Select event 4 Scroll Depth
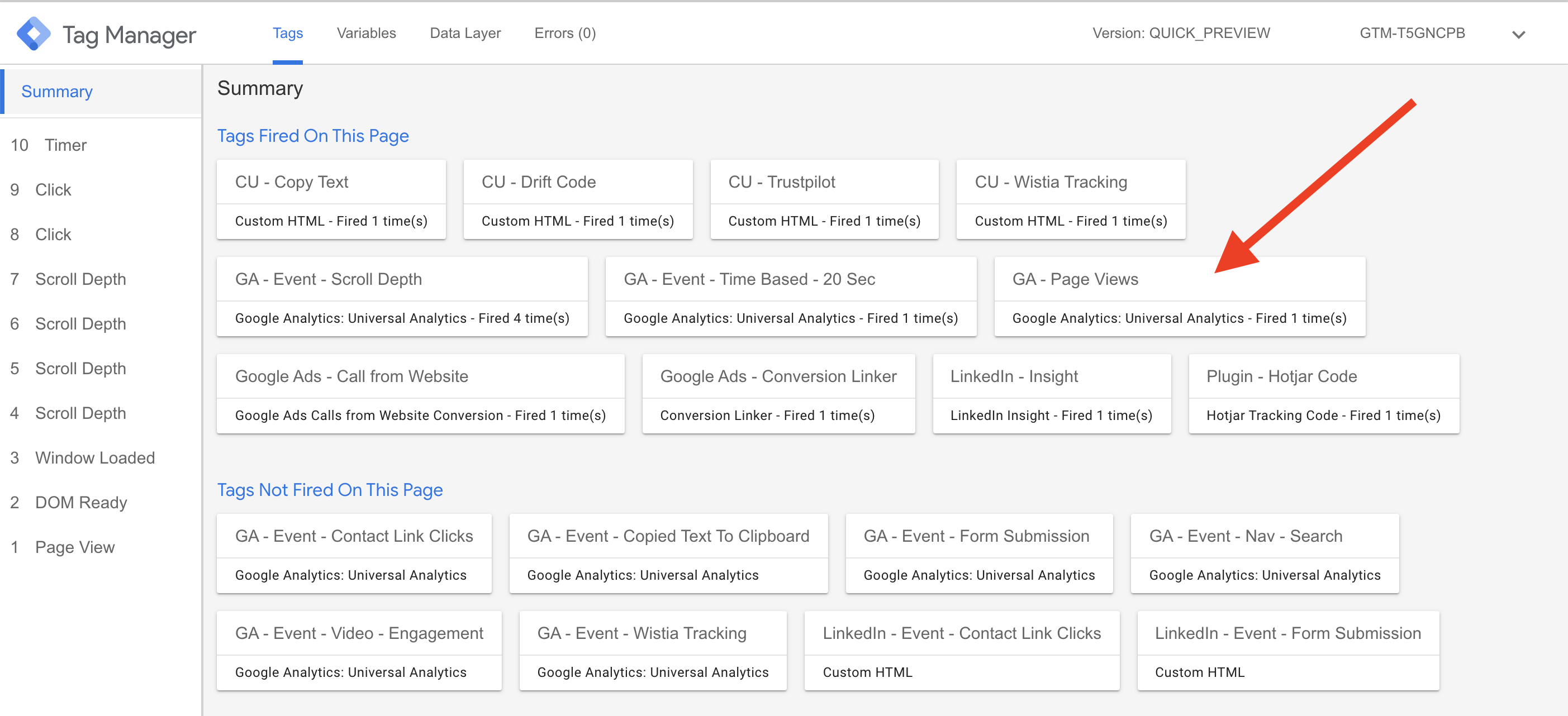 coord(101,413)
